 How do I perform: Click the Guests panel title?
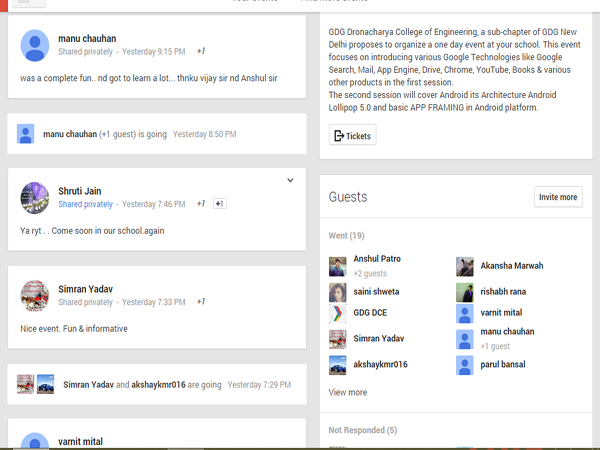coord(348,197)
